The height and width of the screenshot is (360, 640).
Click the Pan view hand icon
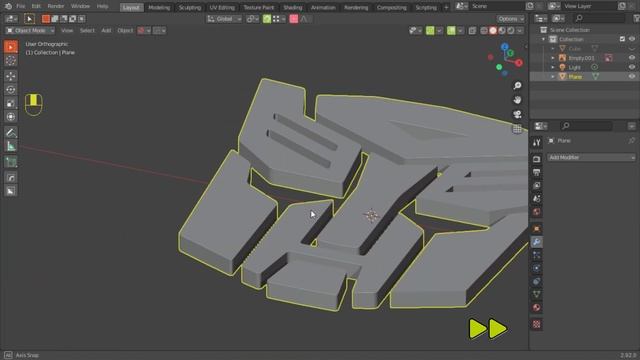(518, 100)
